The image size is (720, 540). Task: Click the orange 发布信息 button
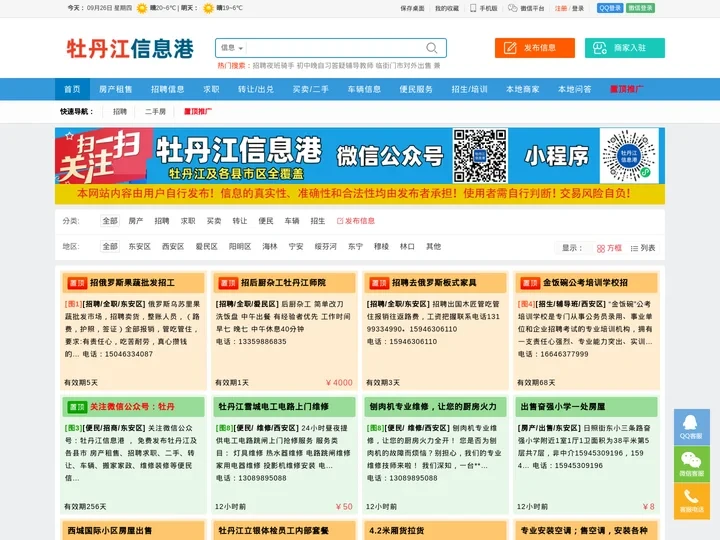[x=534, y=48]
